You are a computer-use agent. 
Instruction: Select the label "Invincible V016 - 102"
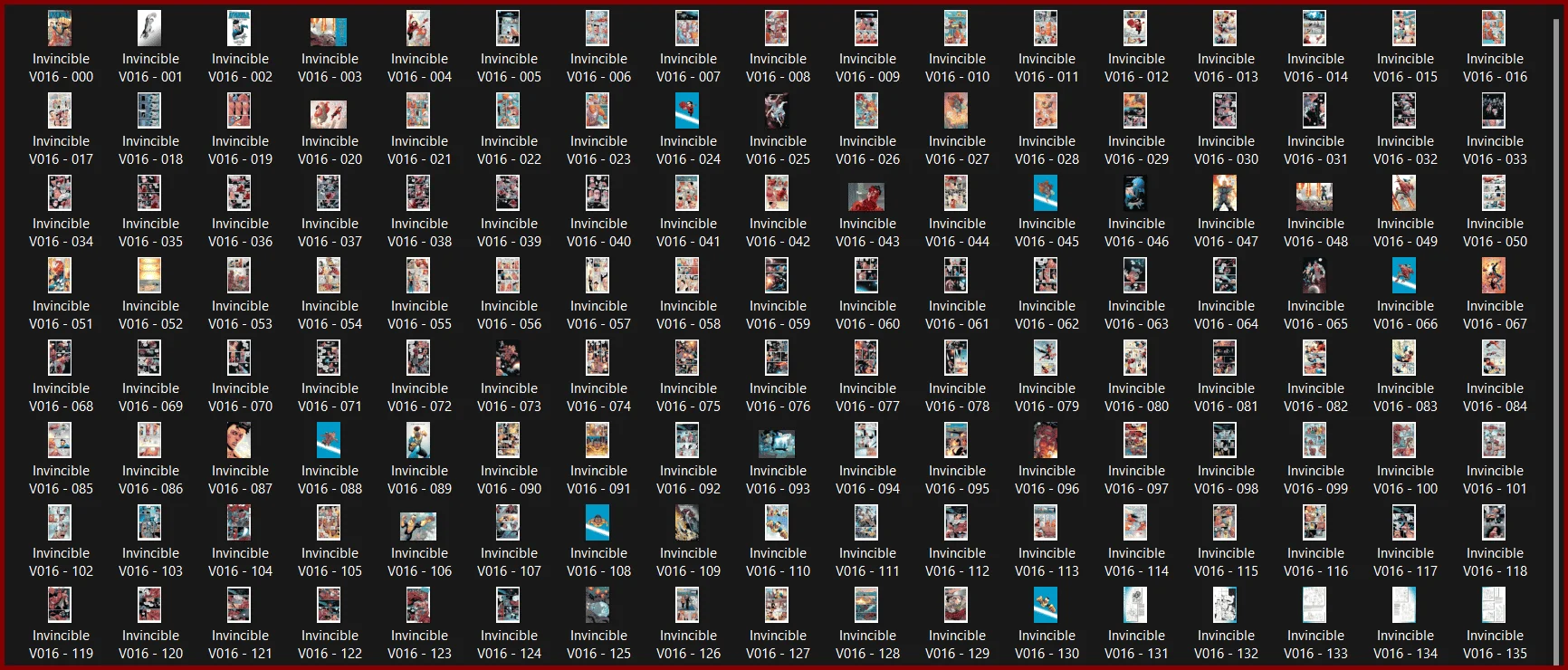[x=61, y=562]
